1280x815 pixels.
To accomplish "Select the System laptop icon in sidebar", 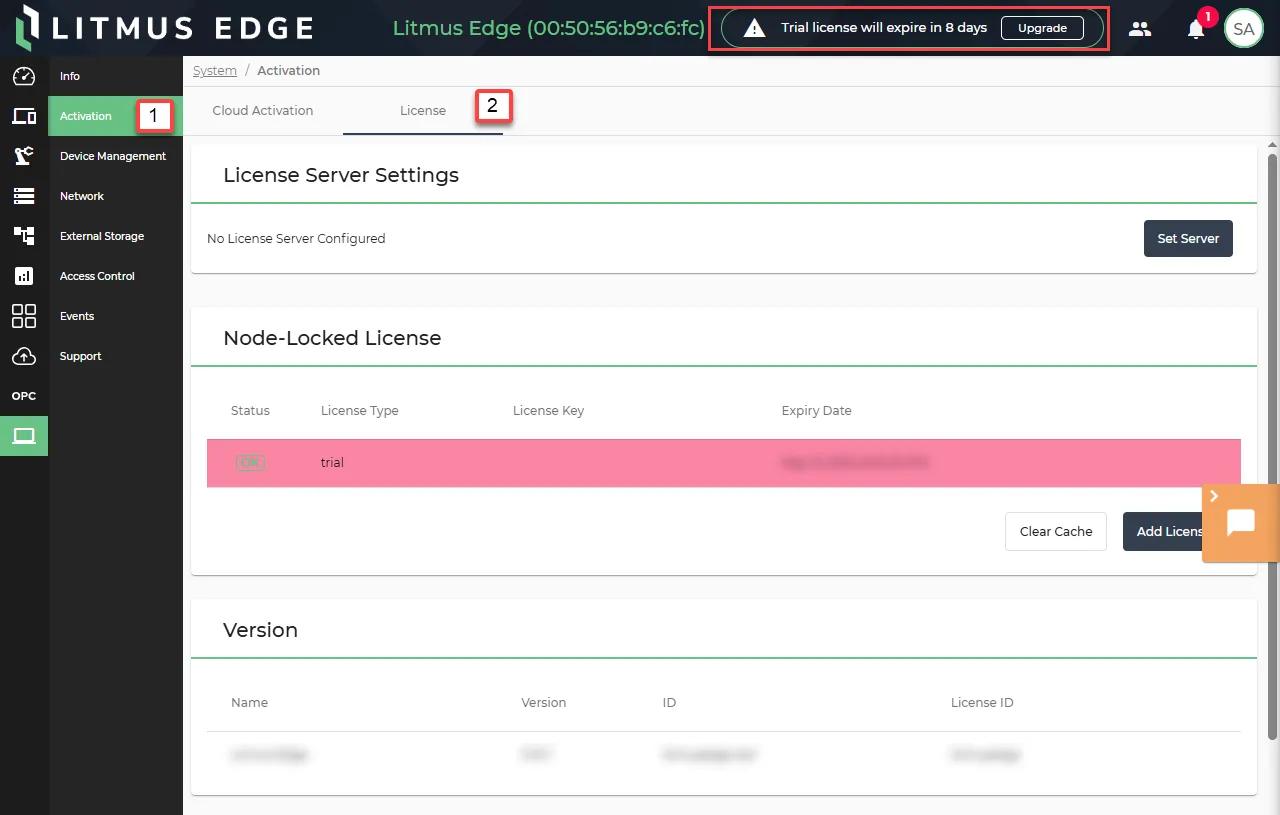I will [24, 436].
